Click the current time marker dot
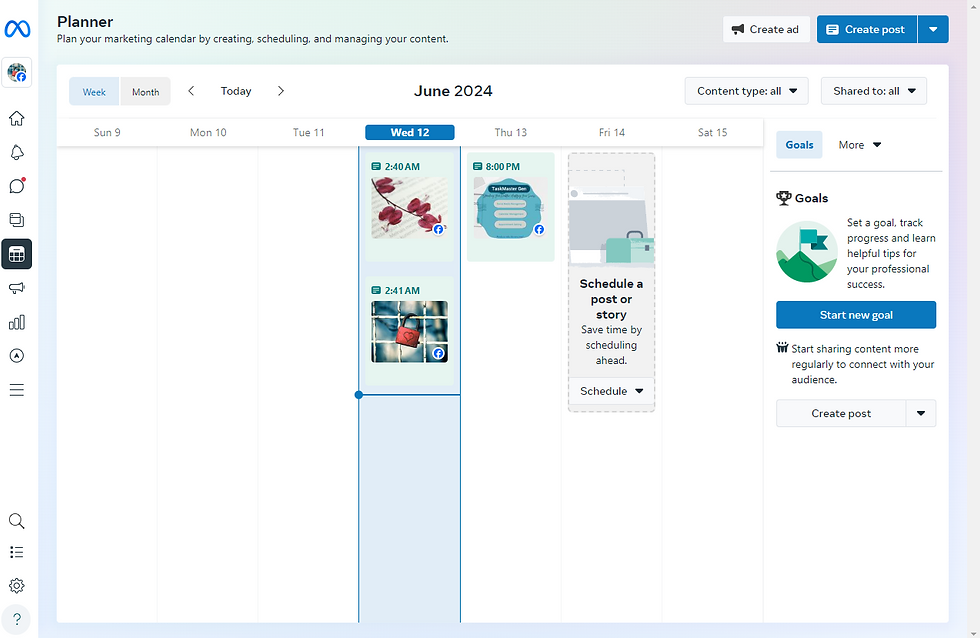This screenshot has width=980, height=638. tap(359, 395)
